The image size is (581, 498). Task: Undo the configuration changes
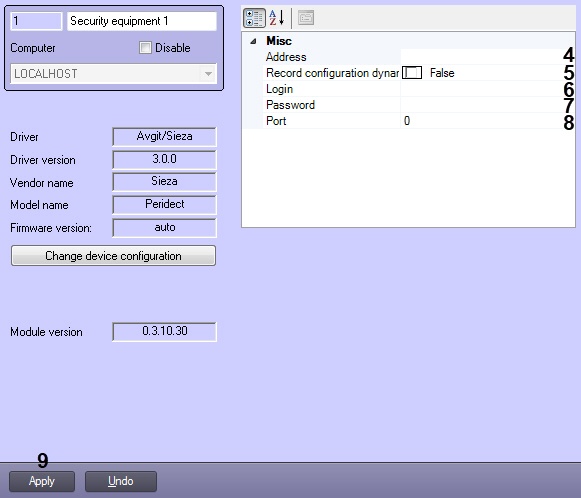[x=121, y=481]
